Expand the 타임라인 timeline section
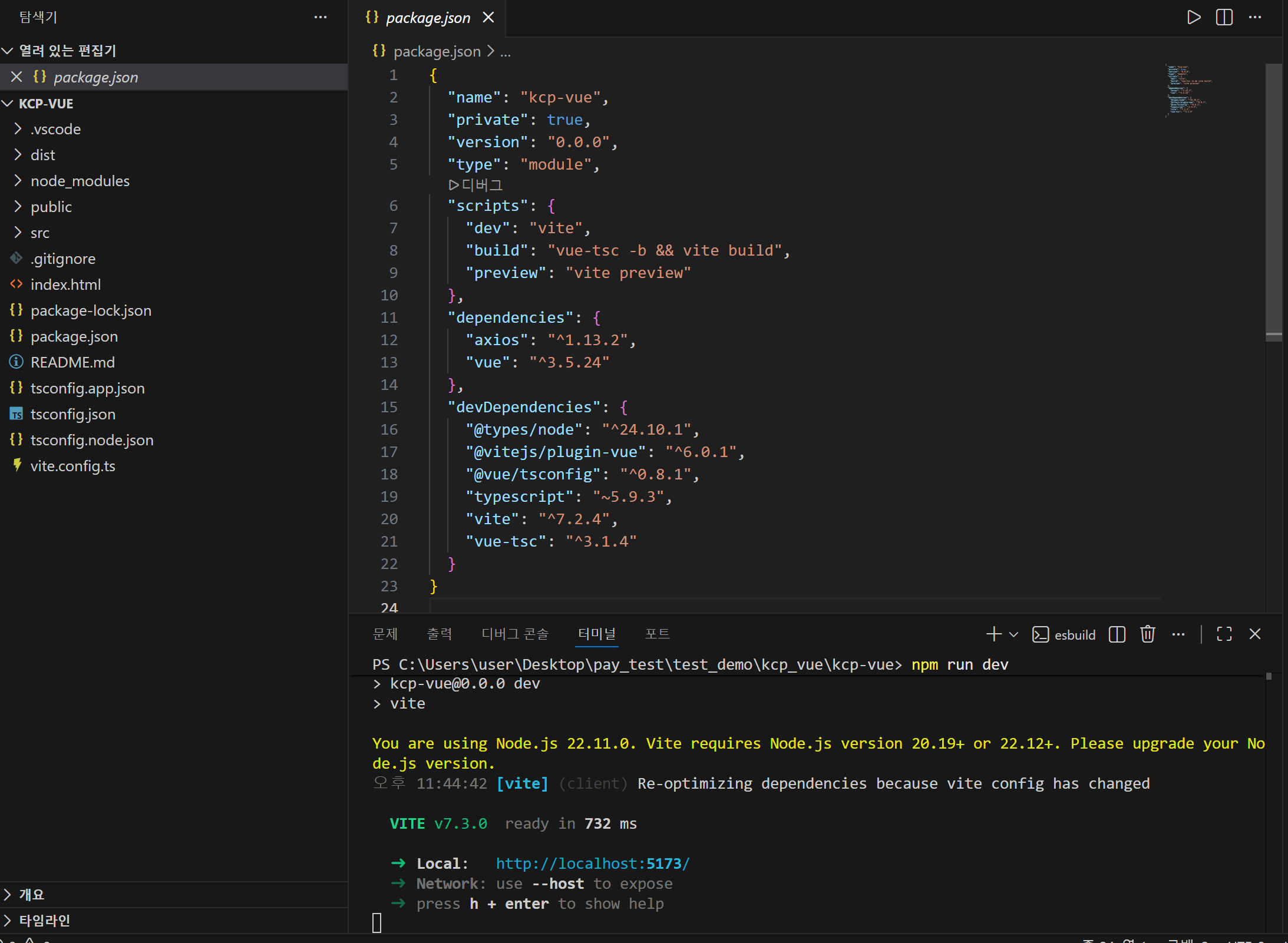The image size is (1288, 943). pyautogui.click(x=44, y=920)
